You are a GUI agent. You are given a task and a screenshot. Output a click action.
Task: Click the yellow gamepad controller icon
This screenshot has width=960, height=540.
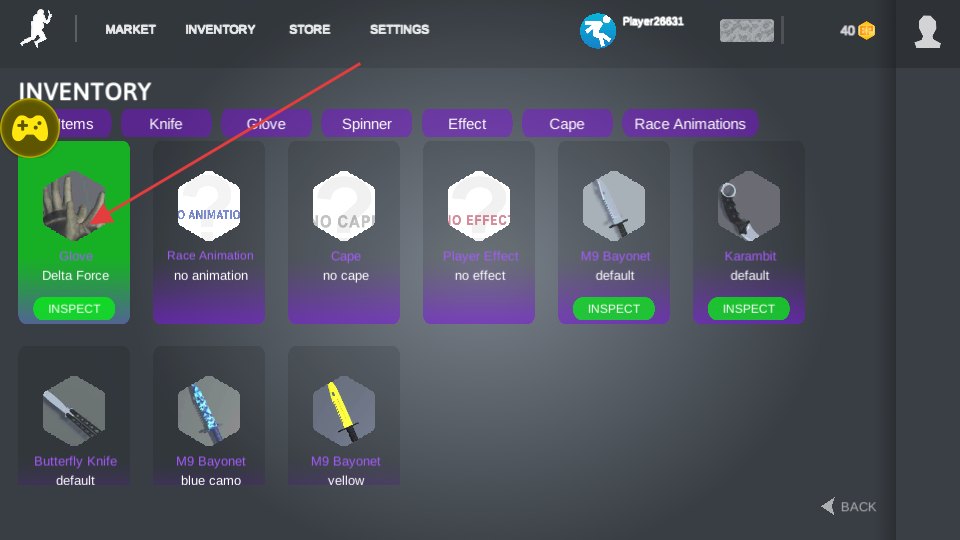[30, 128]
